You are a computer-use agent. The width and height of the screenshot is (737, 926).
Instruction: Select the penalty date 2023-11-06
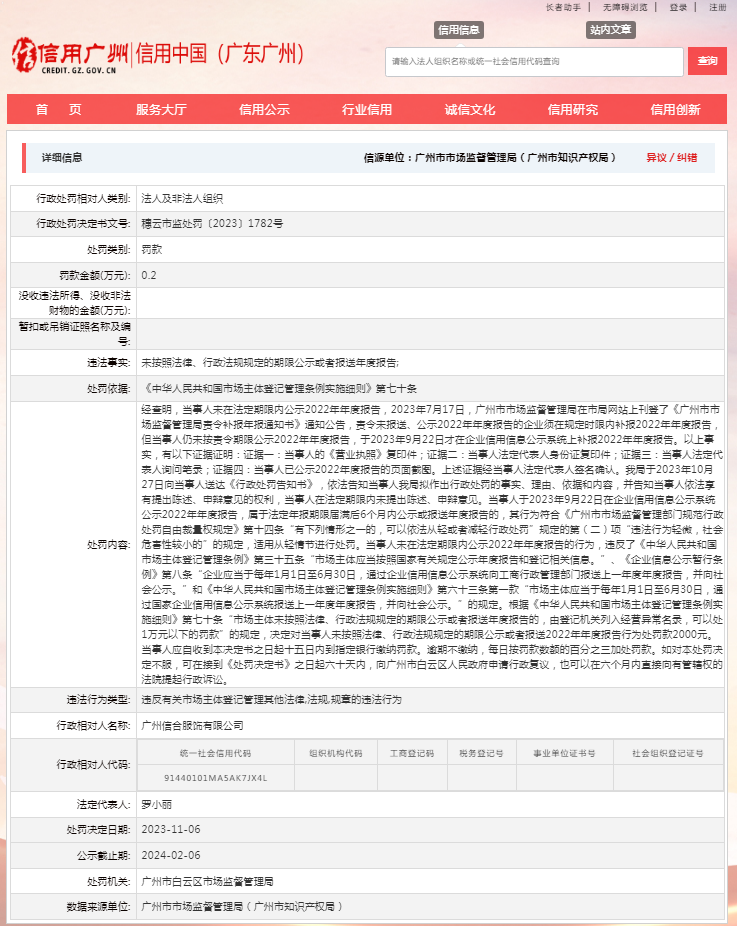pyautogui.click(x=171, y=830)
